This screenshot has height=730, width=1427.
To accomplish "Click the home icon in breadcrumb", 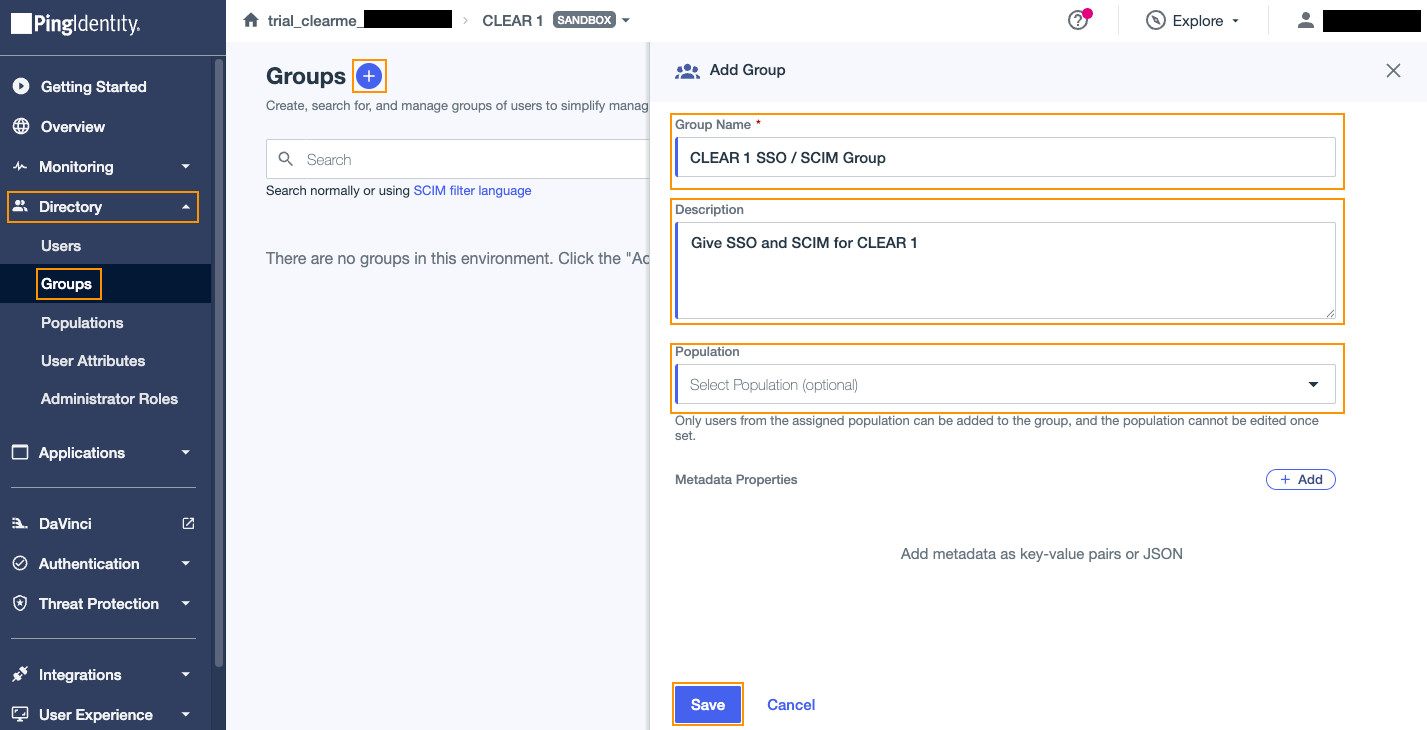I will (251, 20).
